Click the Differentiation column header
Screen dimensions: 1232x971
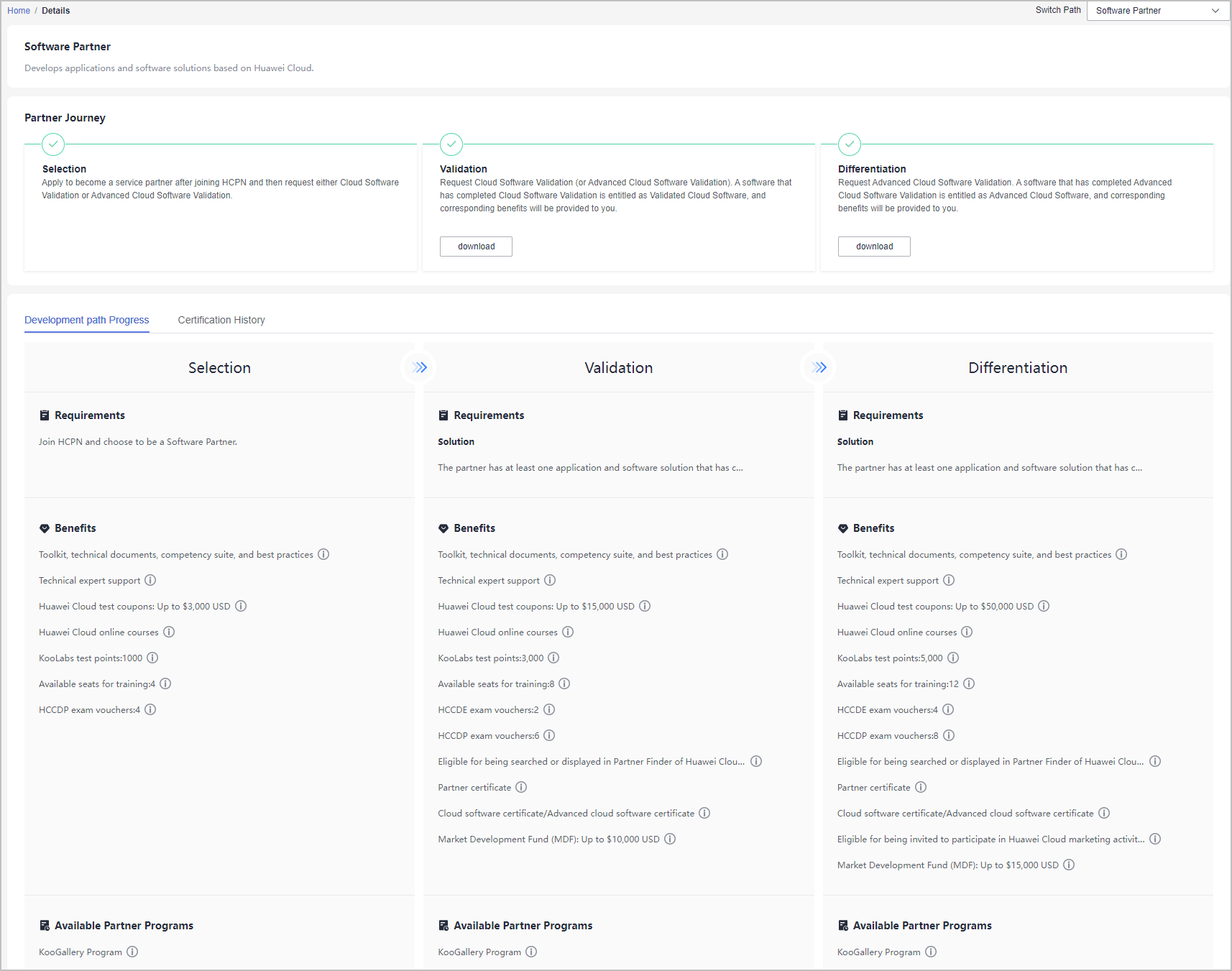[x=1018, y=368]
